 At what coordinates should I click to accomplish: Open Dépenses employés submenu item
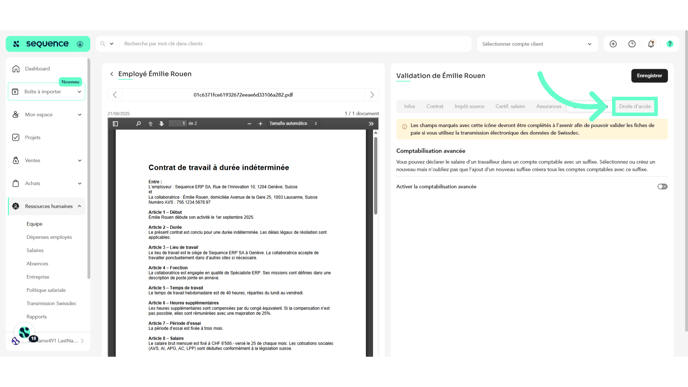pos(49,237)
